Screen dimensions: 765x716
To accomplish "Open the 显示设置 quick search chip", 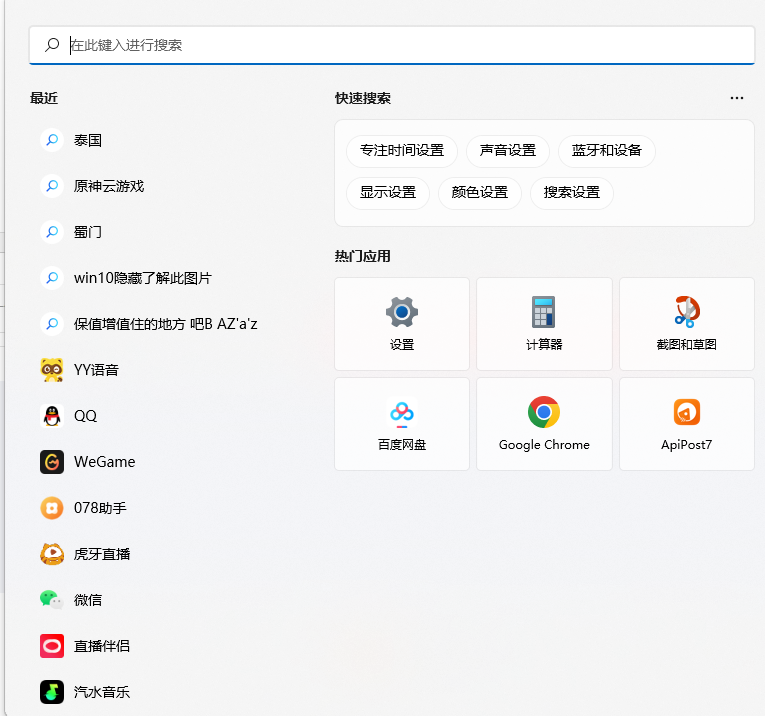I will tap(388, 193).
